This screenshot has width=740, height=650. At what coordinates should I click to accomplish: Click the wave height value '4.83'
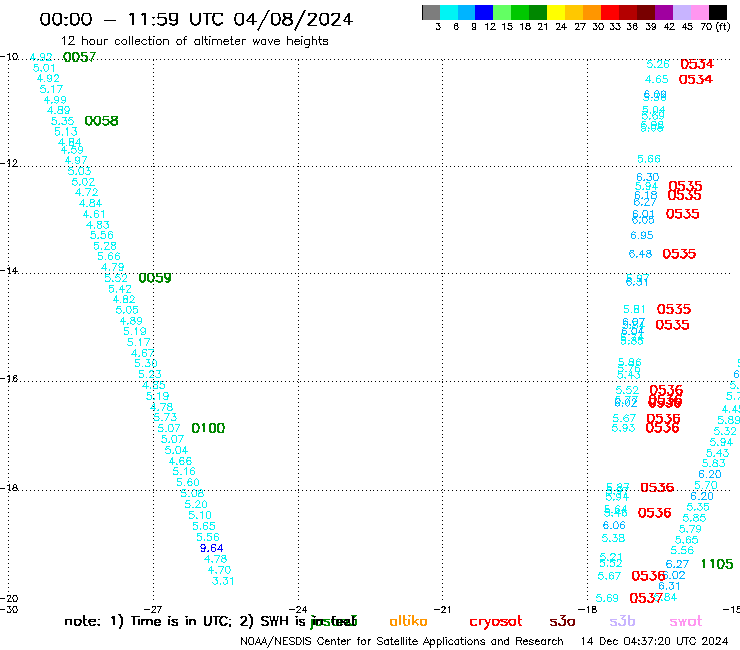point(98,225)
